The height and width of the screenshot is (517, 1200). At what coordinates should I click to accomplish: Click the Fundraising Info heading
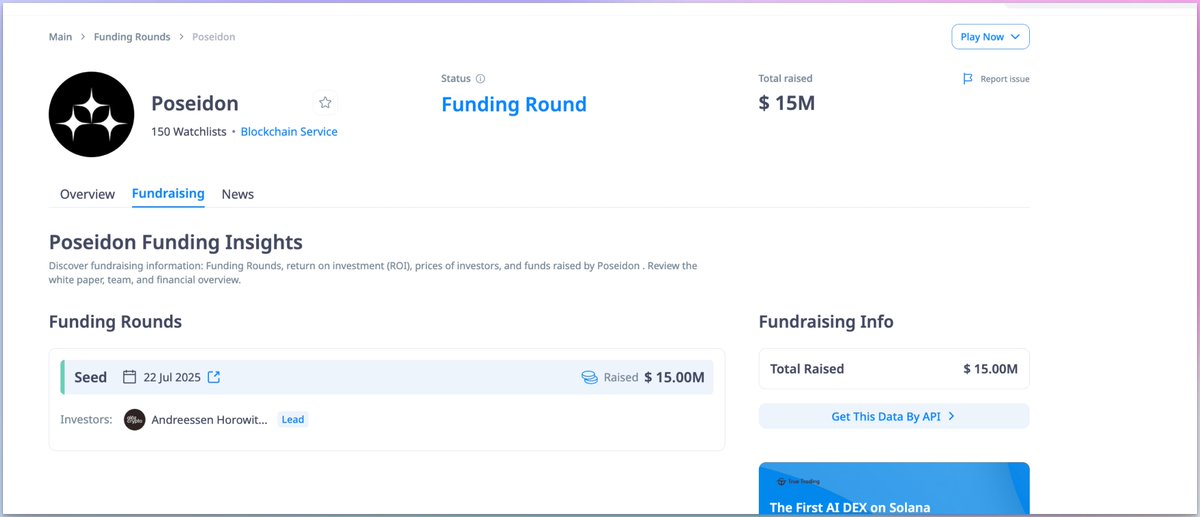pyautogui.click(x=826, y=322)
